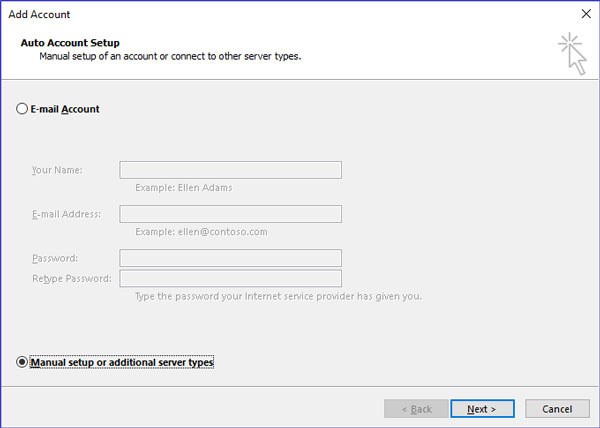The height and width of the screenshot is (428, 600).
Task: Click the 'Example: Ellen Adams' hint text
Action: tap(184, 188)
